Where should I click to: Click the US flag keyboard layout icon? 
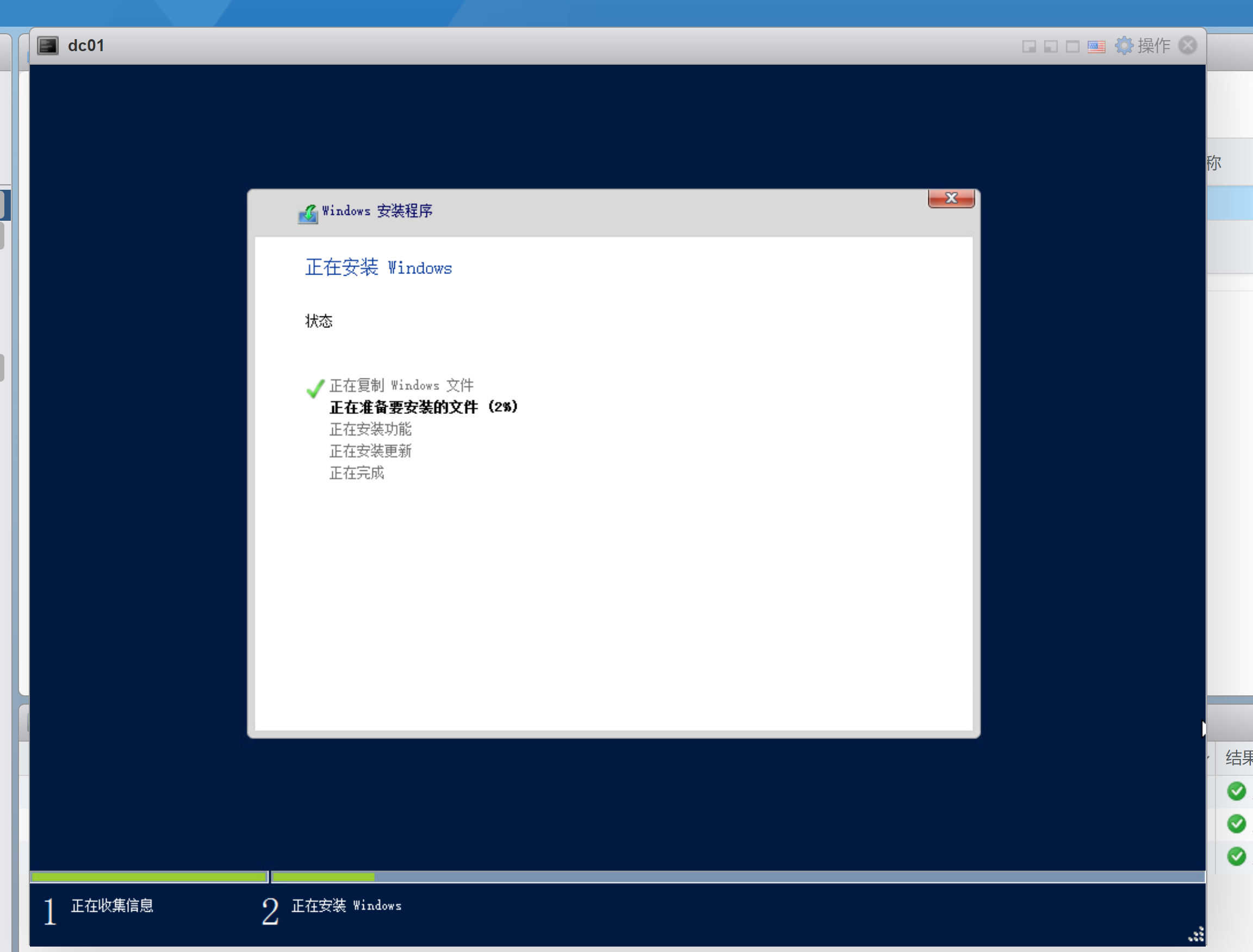pos(1096,46)
